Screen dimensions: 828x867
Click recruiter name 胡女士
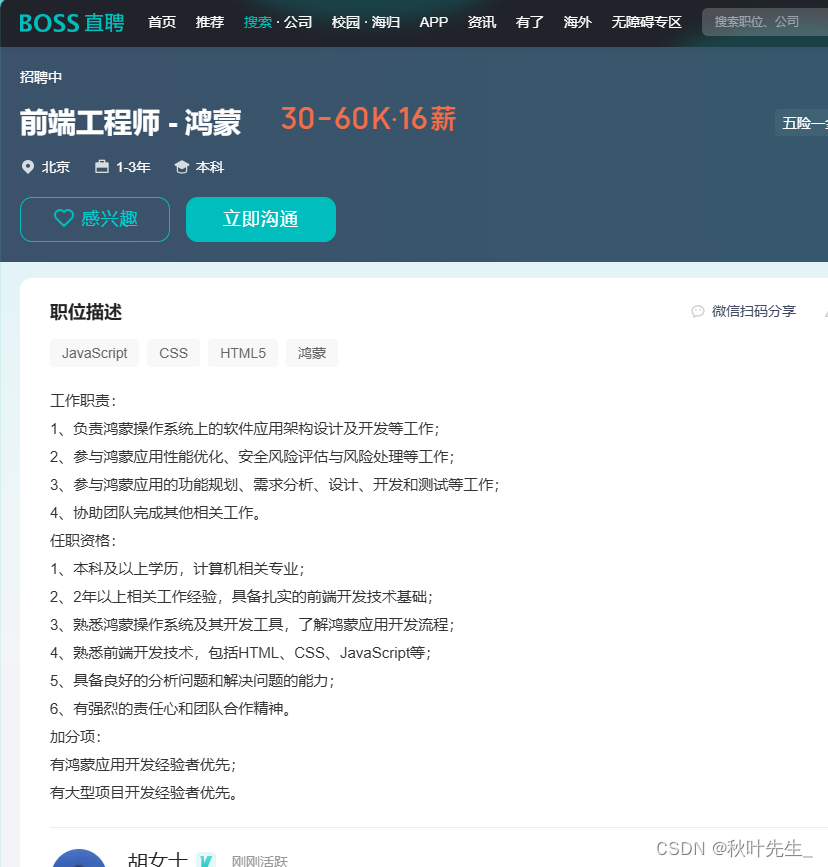pos(158,859)
